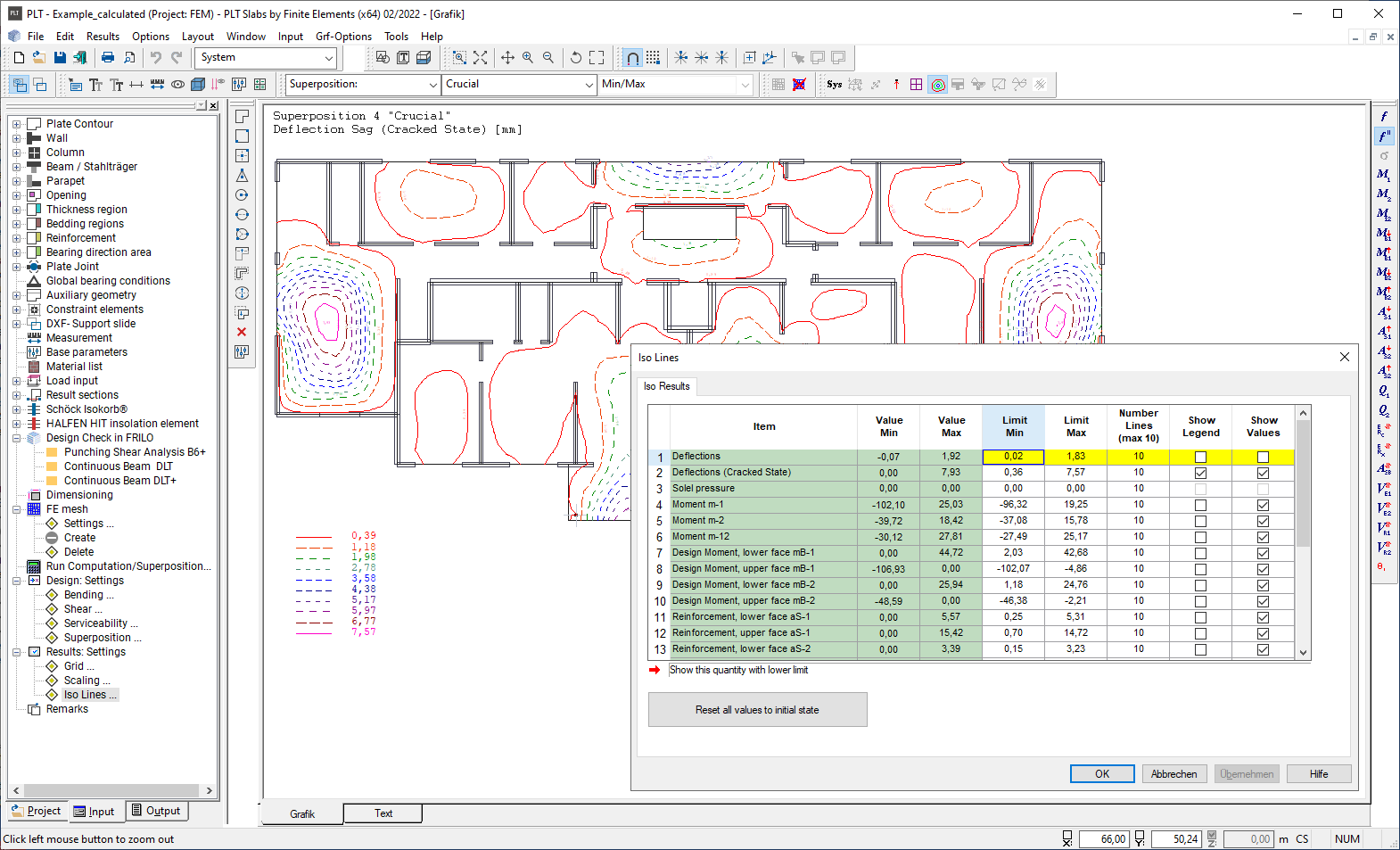This screenshot has height=850, width=1400.
Task: Click the dotted grid snap icon
Action: tap(654, 58)
